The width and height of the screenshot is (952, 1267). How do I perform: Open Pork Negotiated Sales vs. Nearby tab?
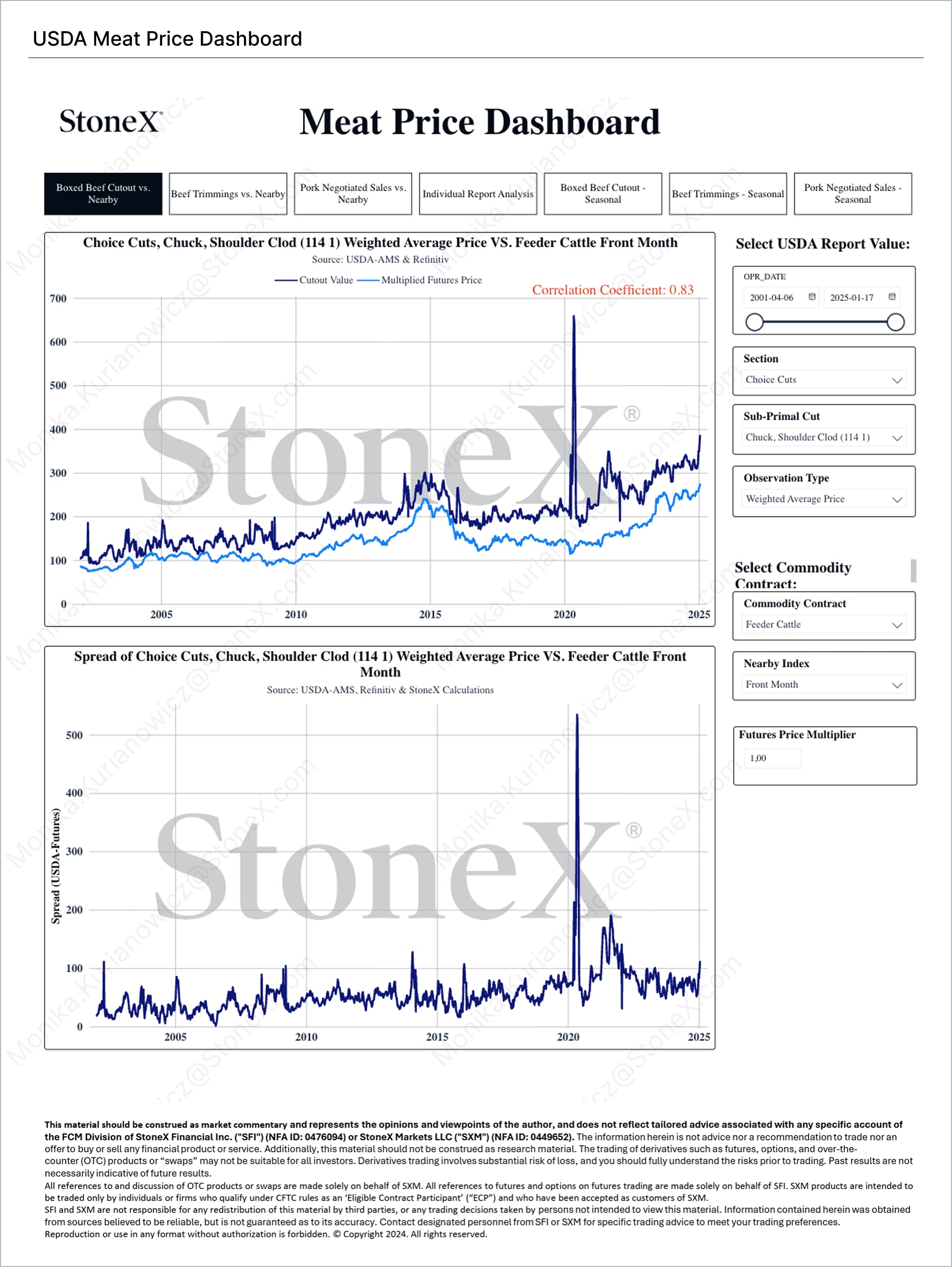[x=353, y=193]
